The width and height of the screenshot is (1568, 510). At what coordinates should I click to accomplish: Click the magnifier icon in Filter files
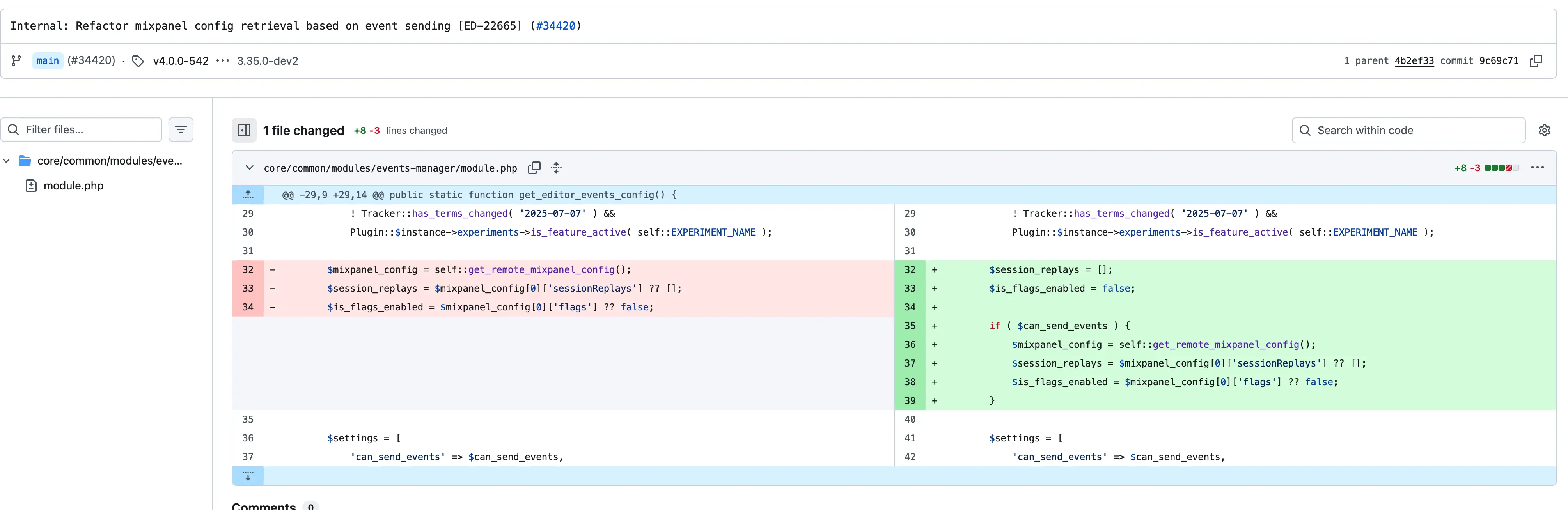(13, 129)
